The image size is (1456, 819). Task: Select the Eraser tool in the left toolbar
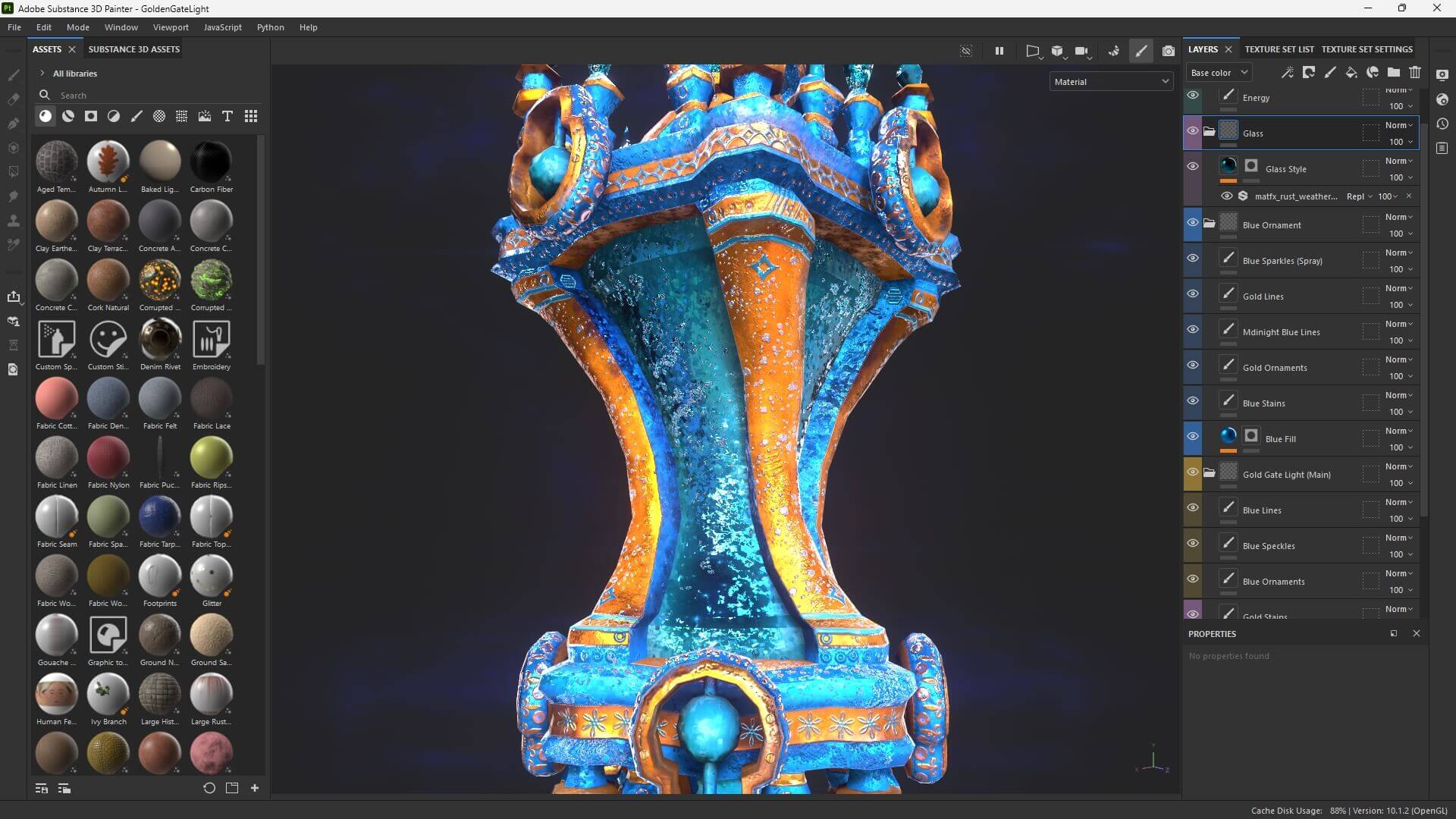pos(14,99)
